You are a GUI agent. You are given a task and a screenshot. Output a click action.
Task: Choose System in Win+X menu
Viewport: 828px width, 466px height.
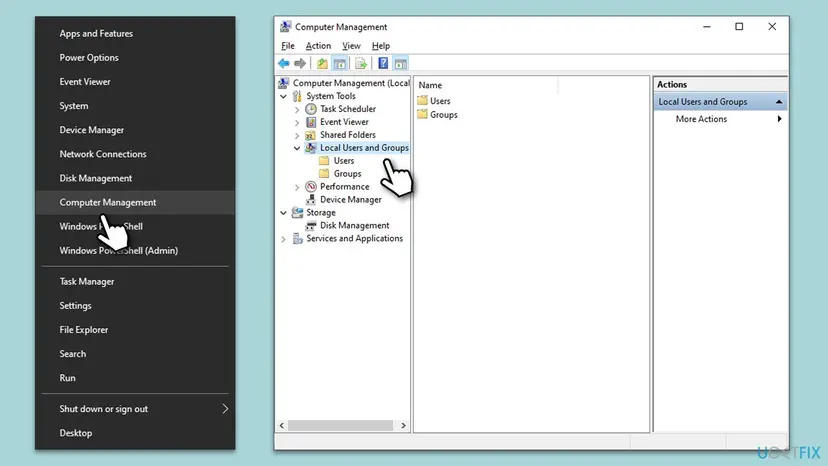coord(135,106)
